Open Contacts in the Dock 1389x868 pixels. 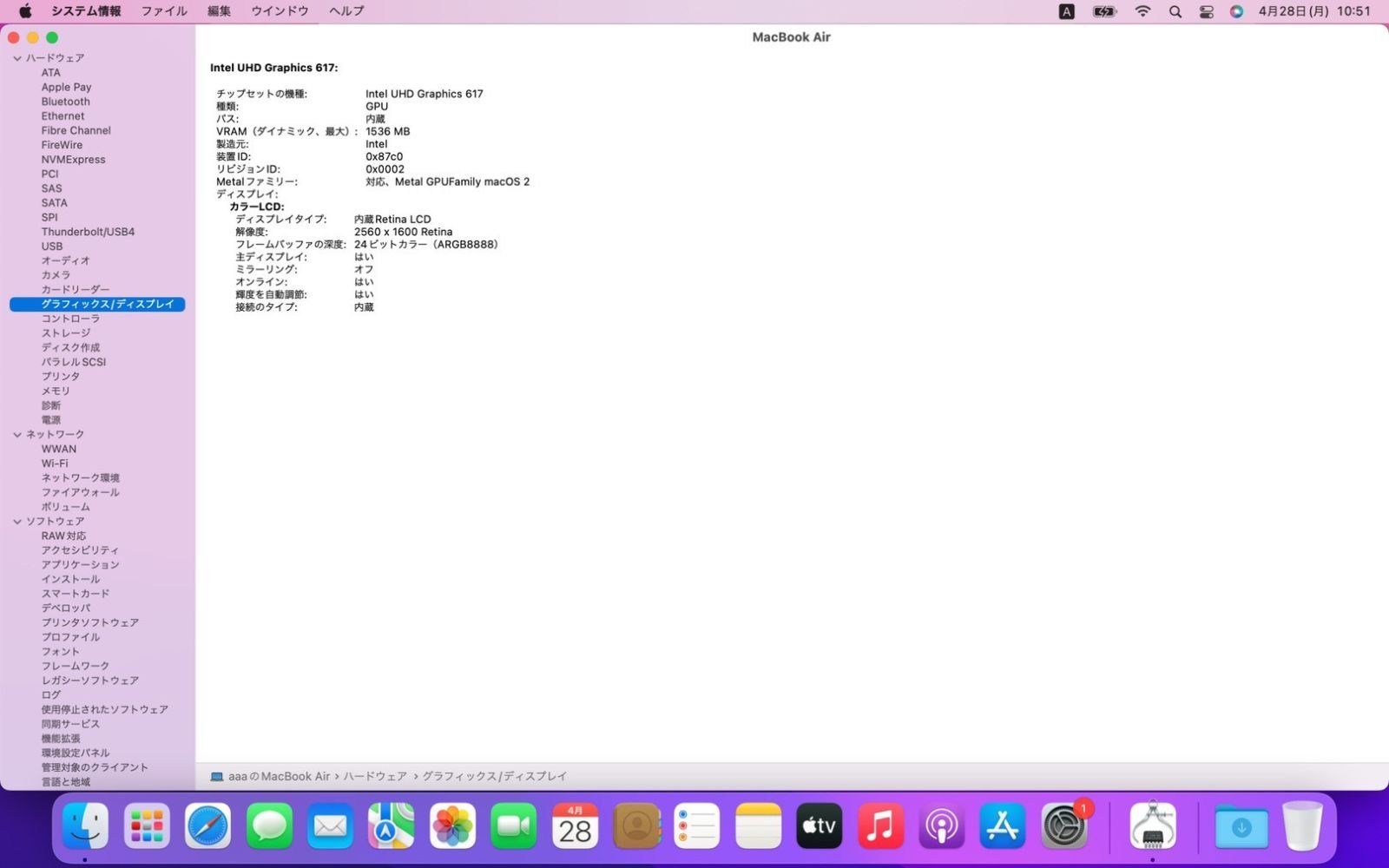tap(636, 825)
